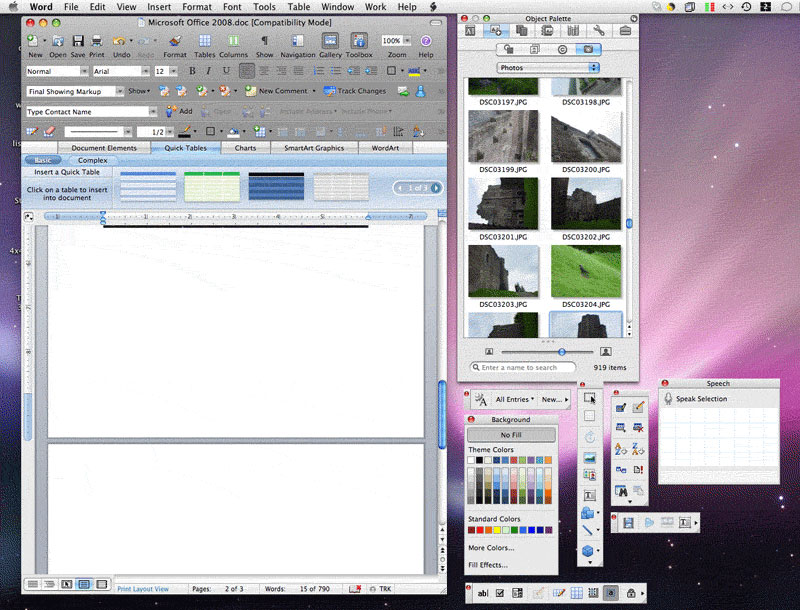Click the Print icon in the toolbar
Image resolution: width=800 pixels, height=610 pixels.
point(97,41)
